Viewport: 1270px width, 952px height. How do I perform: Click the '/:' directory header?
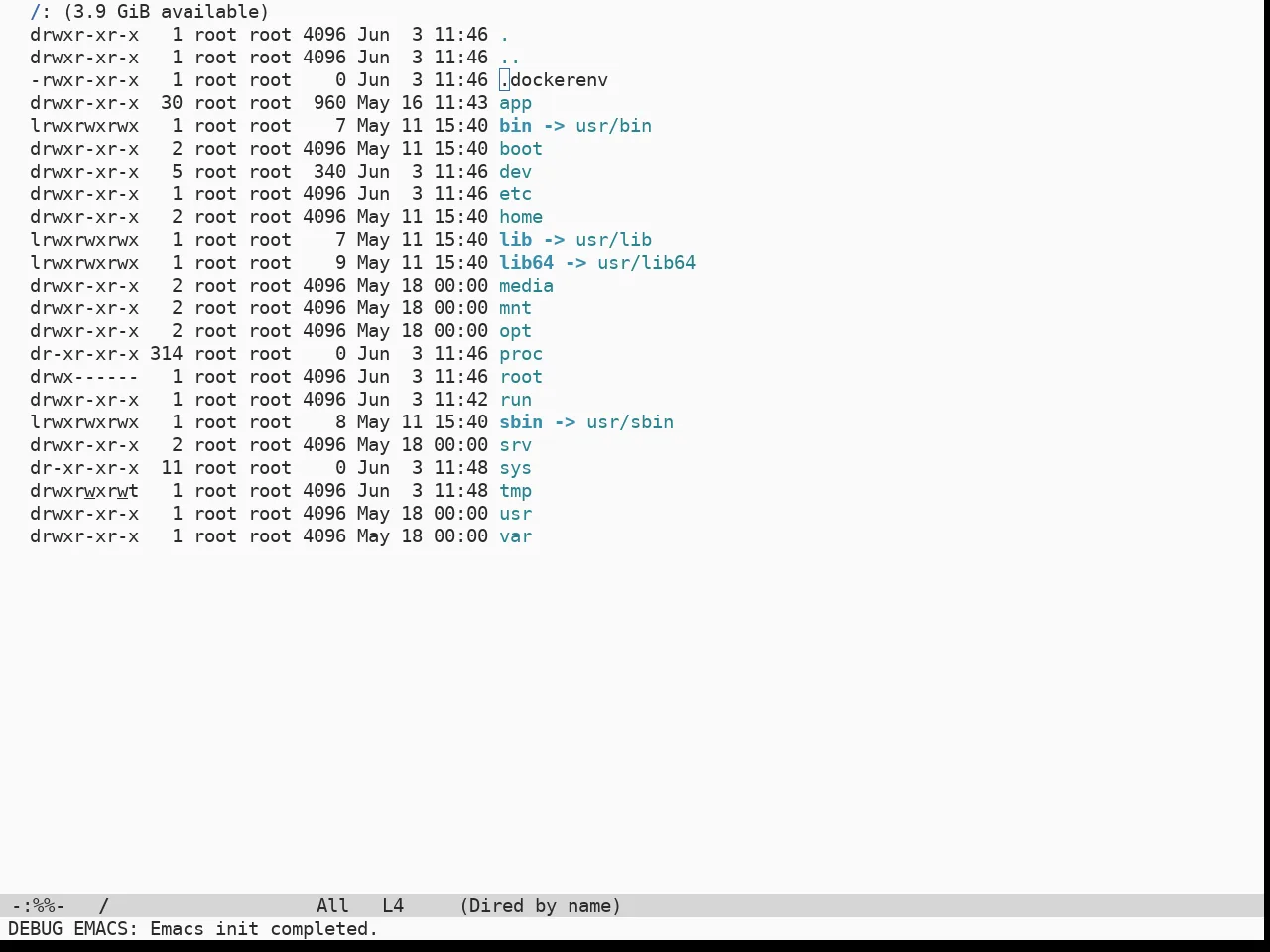click(x=41, y=12)
